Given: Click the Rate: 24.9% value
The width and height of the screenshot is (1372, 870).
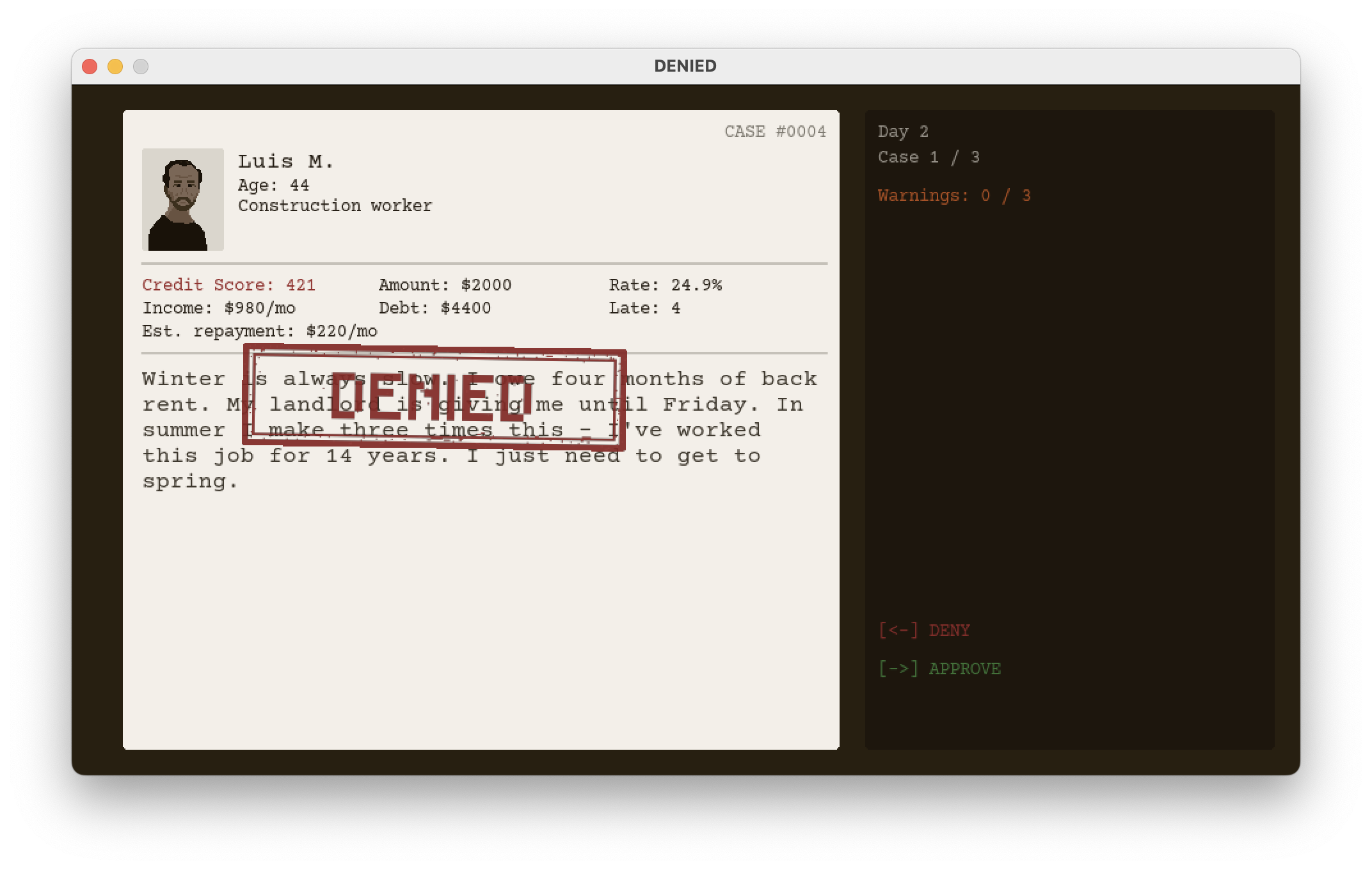Looking at the screenshot, I should click(x=666, y=285).
